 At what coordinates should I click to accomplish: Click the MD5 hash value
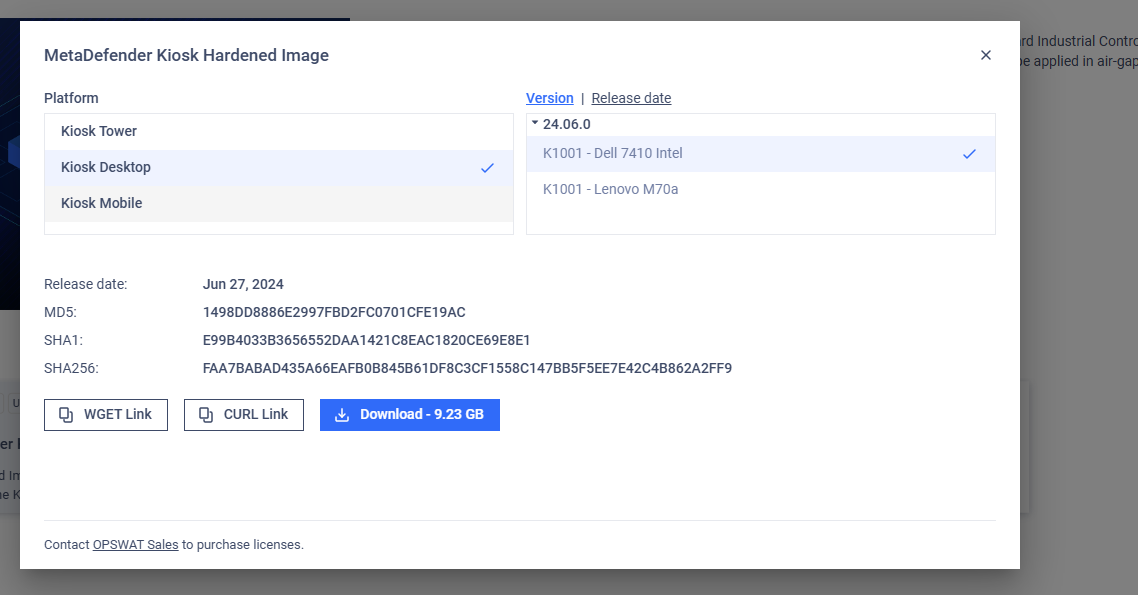point(334,313)
